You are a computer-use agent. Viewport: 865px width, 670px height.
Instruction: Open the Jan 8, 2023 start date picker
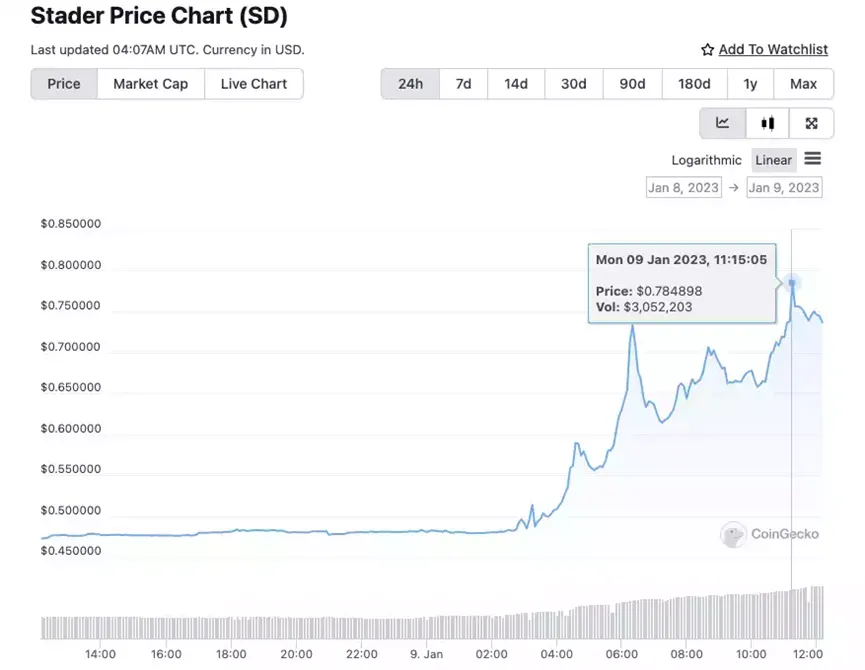(x=684, y=187)
